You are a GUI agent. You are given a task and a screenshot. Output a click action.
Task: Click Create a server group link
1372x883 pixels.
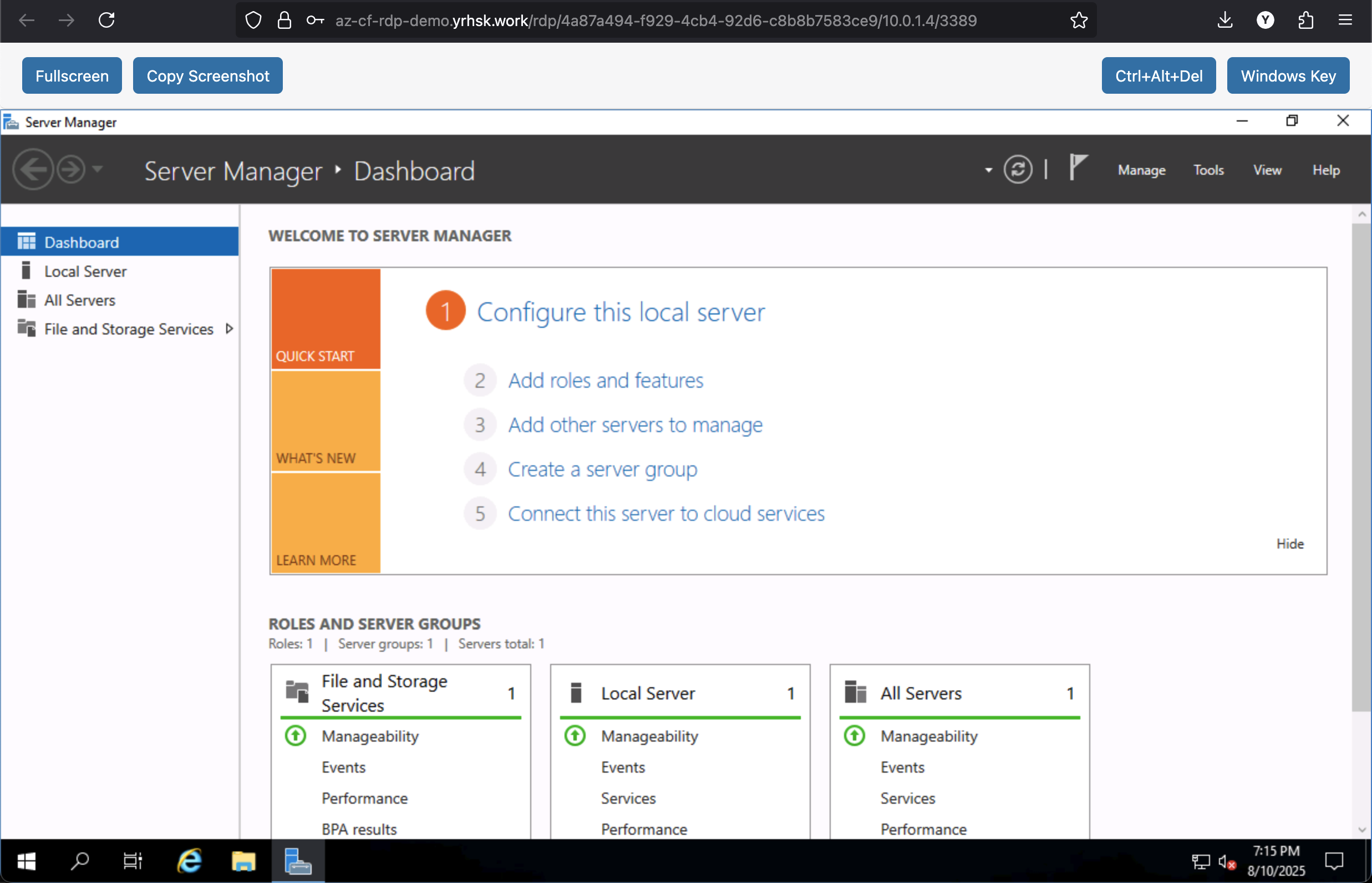(603, 470)
